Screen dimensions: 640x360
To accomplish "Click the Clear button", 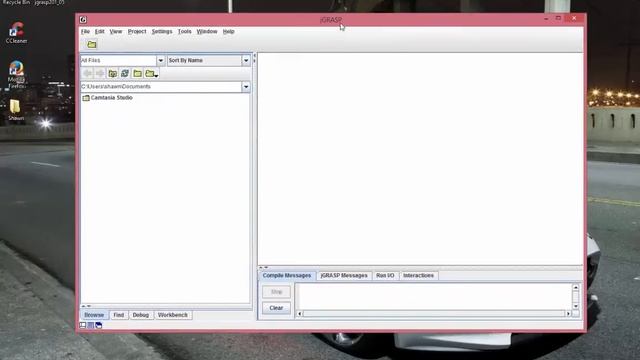I will 276,308.
